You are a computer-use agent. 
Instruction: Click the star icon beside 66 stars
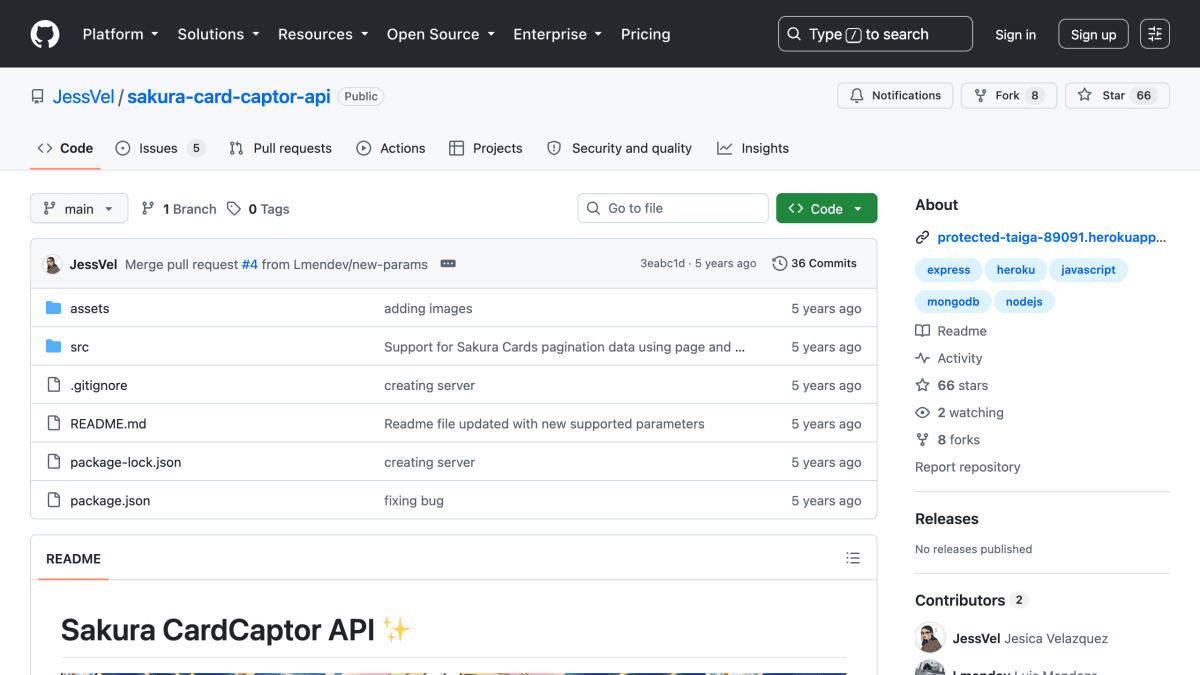[922, 385]
